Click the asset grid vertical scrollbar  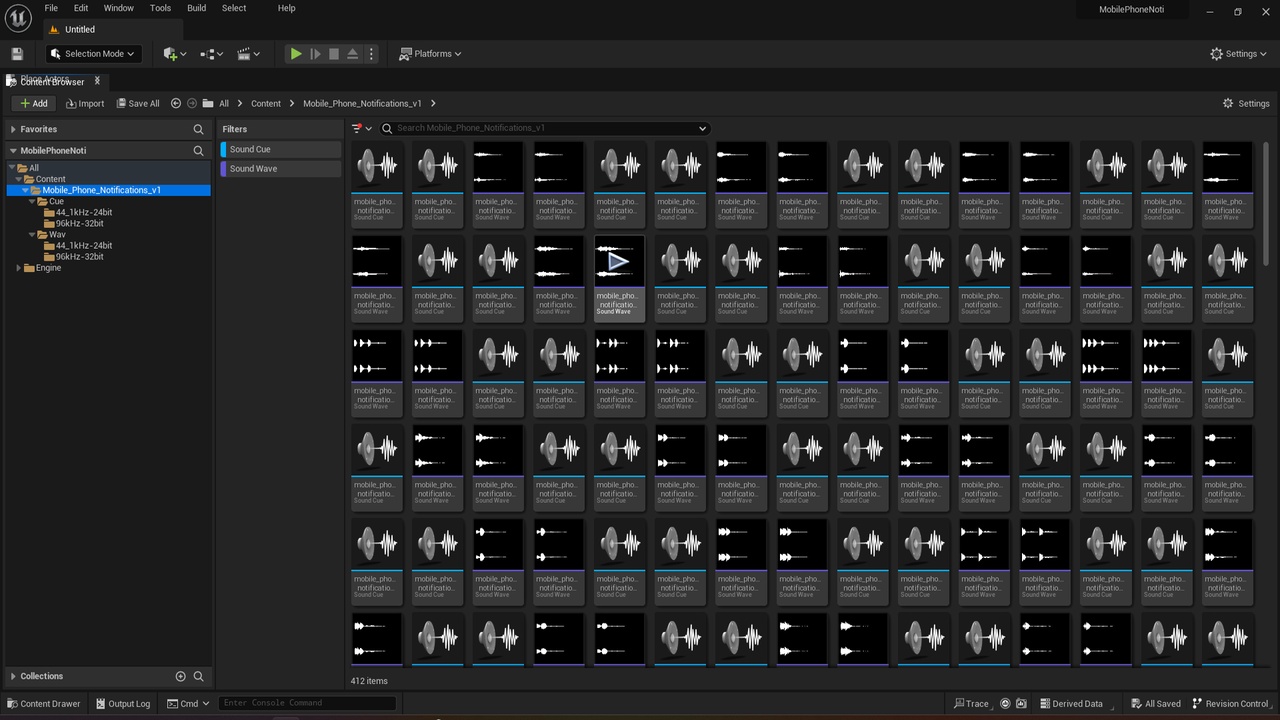pyautogui.click(x=1266, y=202)
